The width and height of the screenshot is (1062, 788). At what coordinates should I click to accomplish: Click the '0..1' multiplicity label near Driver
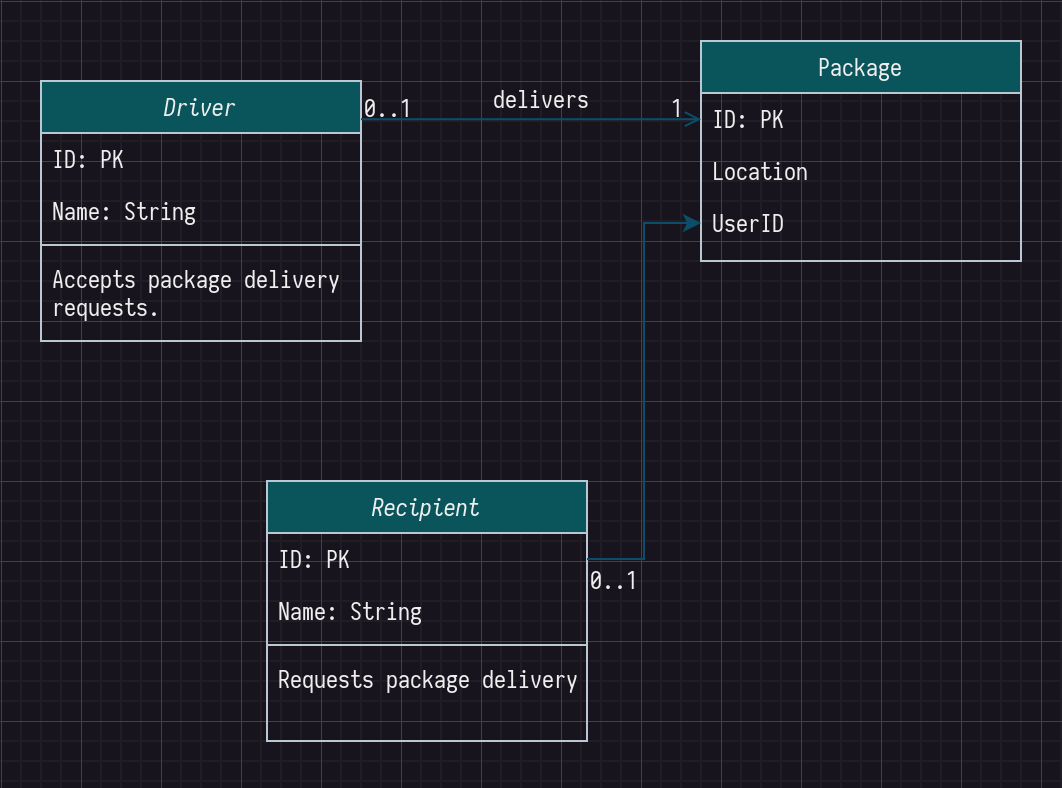coord(387,108)
